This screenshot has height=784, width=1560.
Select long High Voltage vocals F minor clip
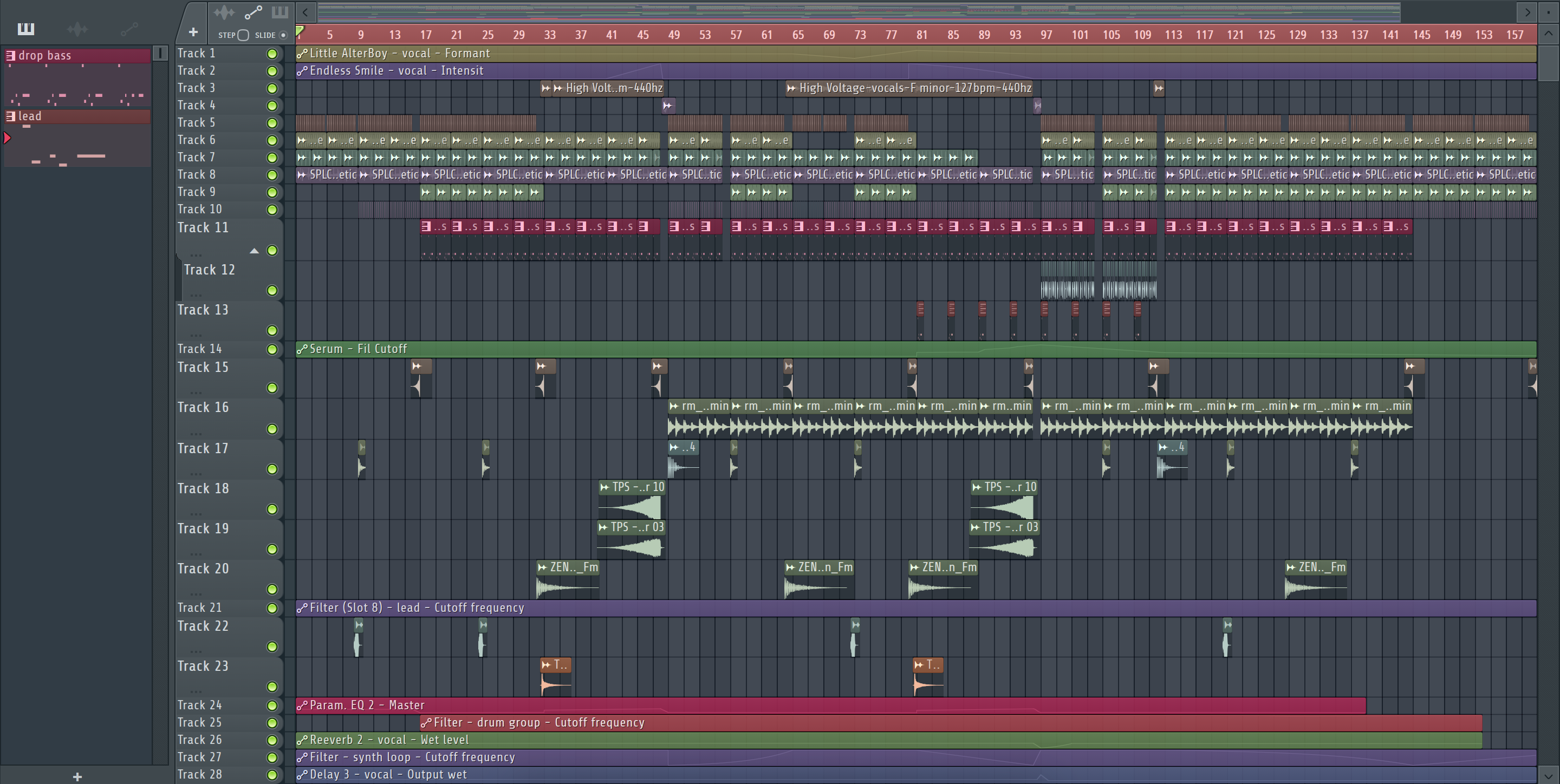(909, 88)
